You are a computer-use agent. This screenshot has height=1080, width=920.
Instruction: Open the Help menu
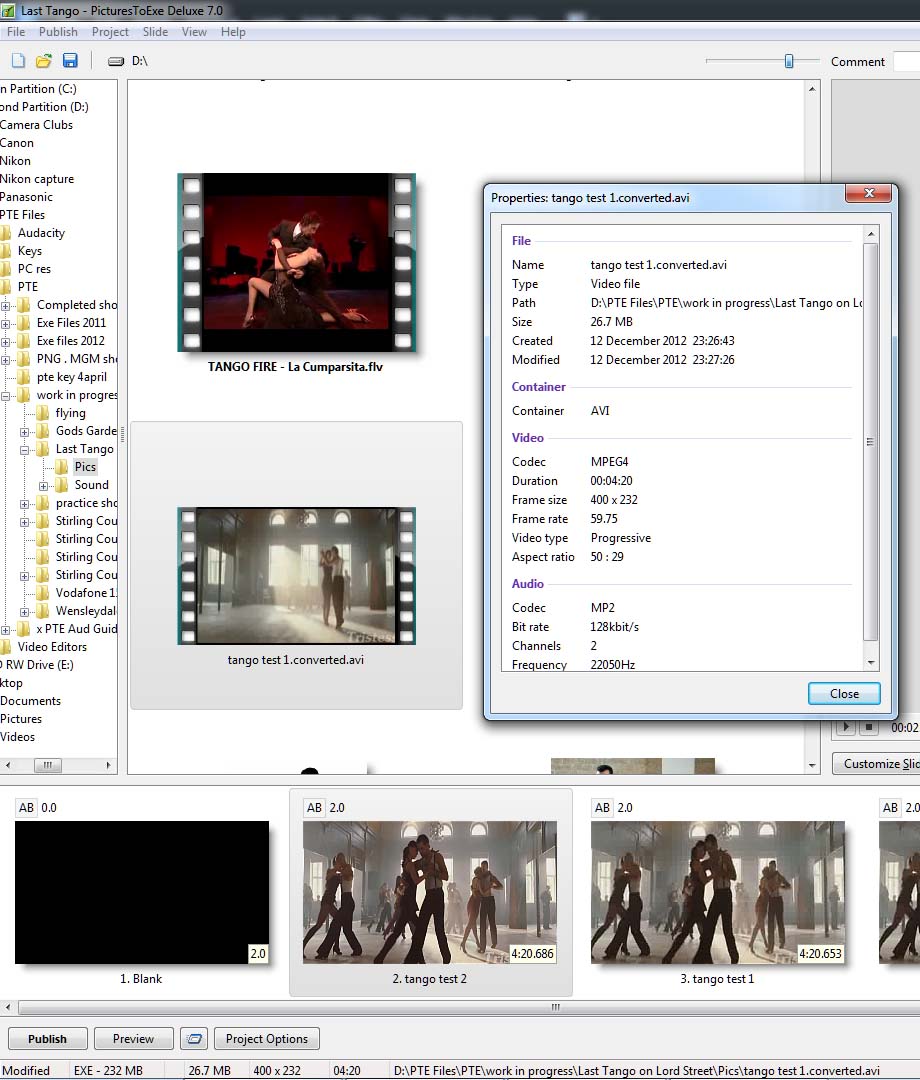pyautogui.click(x=233, y=32)
